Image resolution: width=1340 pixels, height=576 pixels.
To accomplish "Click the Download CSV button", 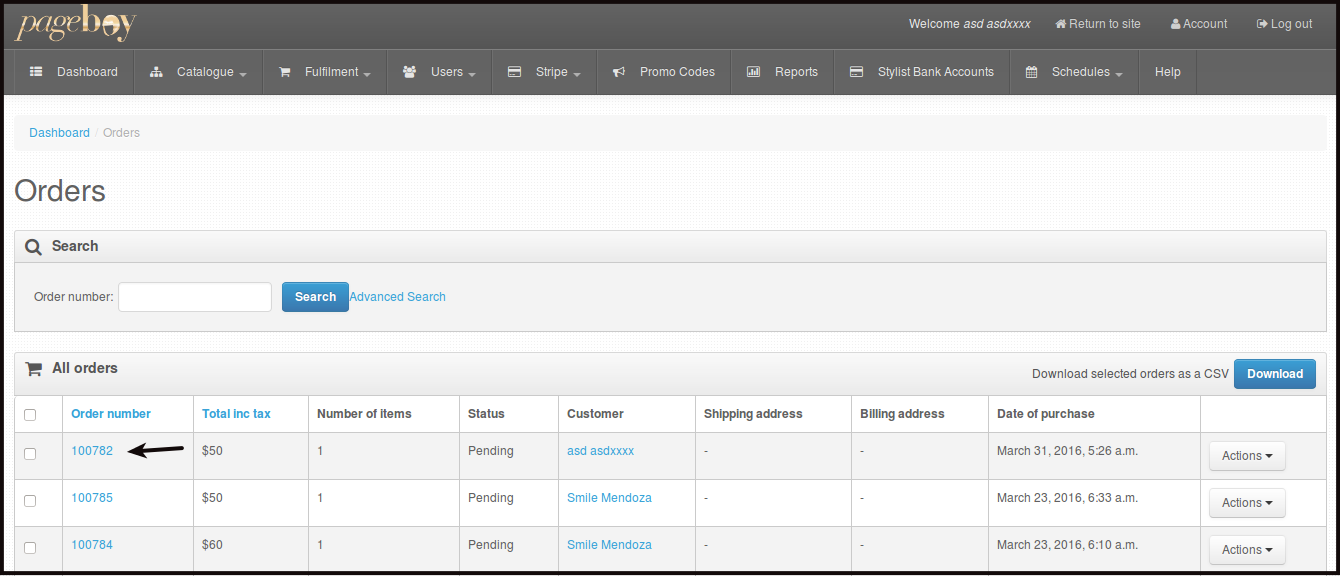I will [1275, 374].
